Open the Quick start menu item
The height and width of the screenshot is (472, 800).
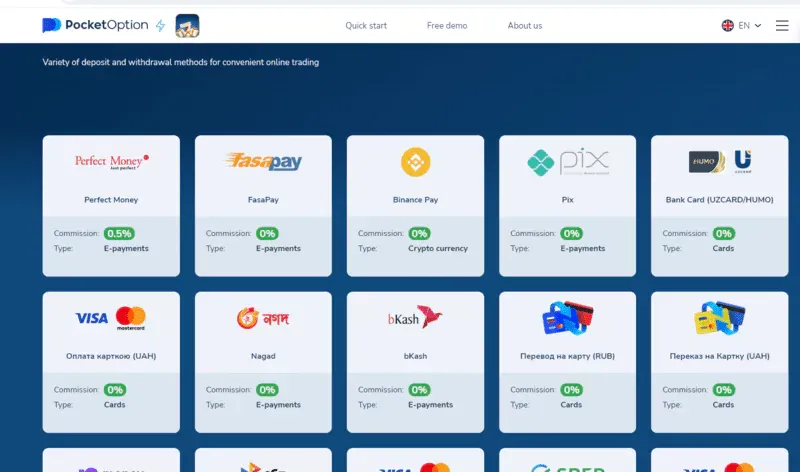point(366,26)
